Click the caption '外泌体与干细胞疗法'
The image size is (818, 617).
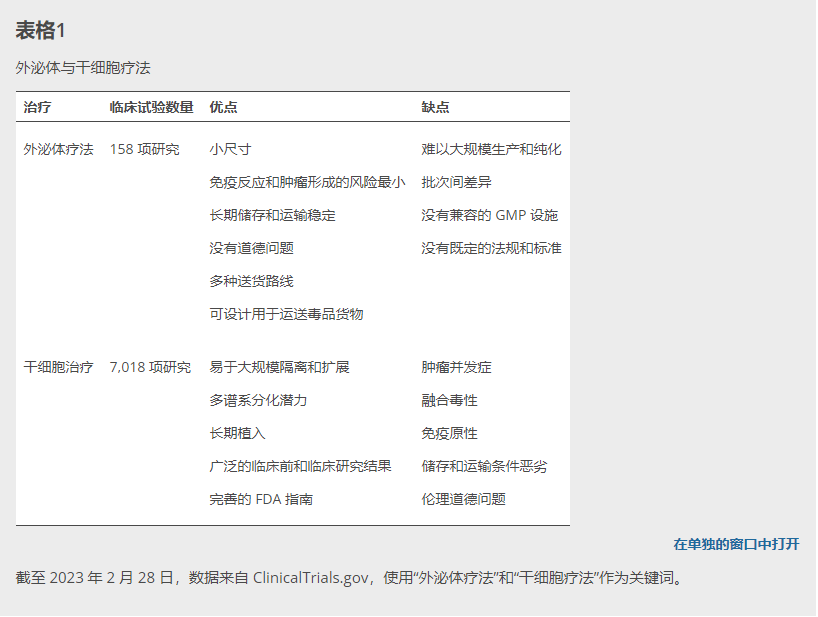[83, 68]
